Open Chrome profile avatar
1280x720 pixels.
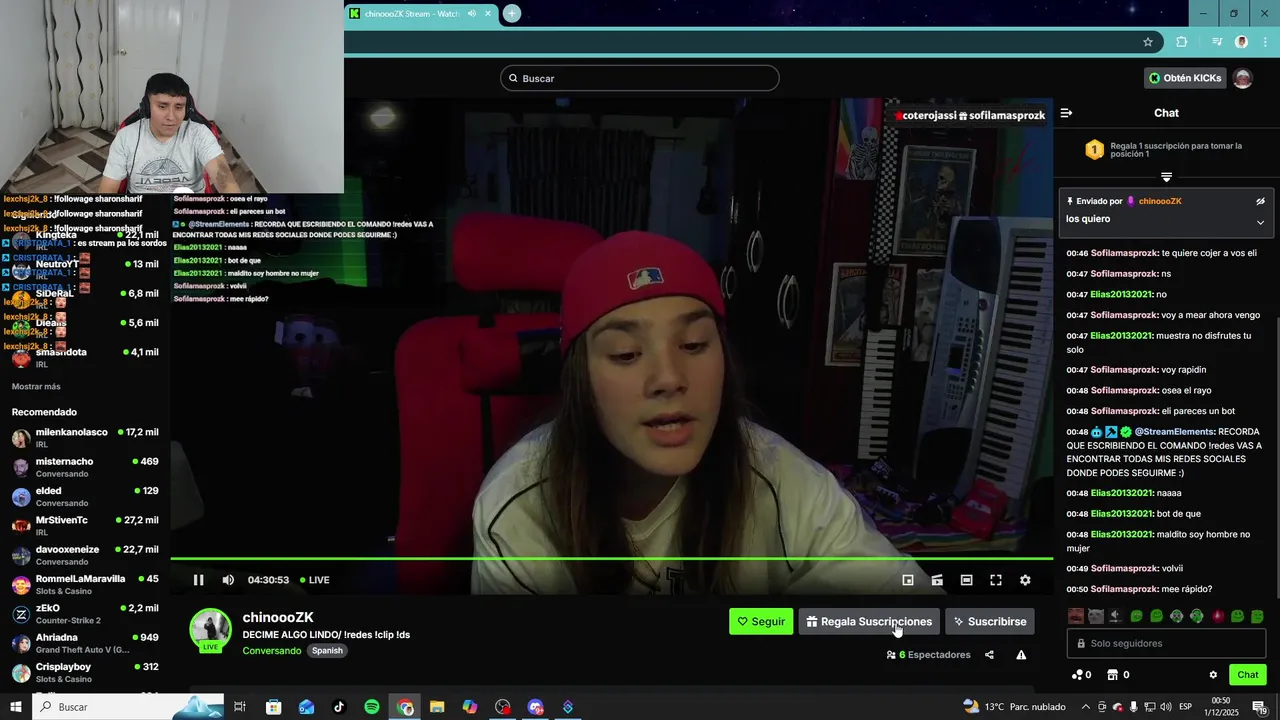point(1241,42)
